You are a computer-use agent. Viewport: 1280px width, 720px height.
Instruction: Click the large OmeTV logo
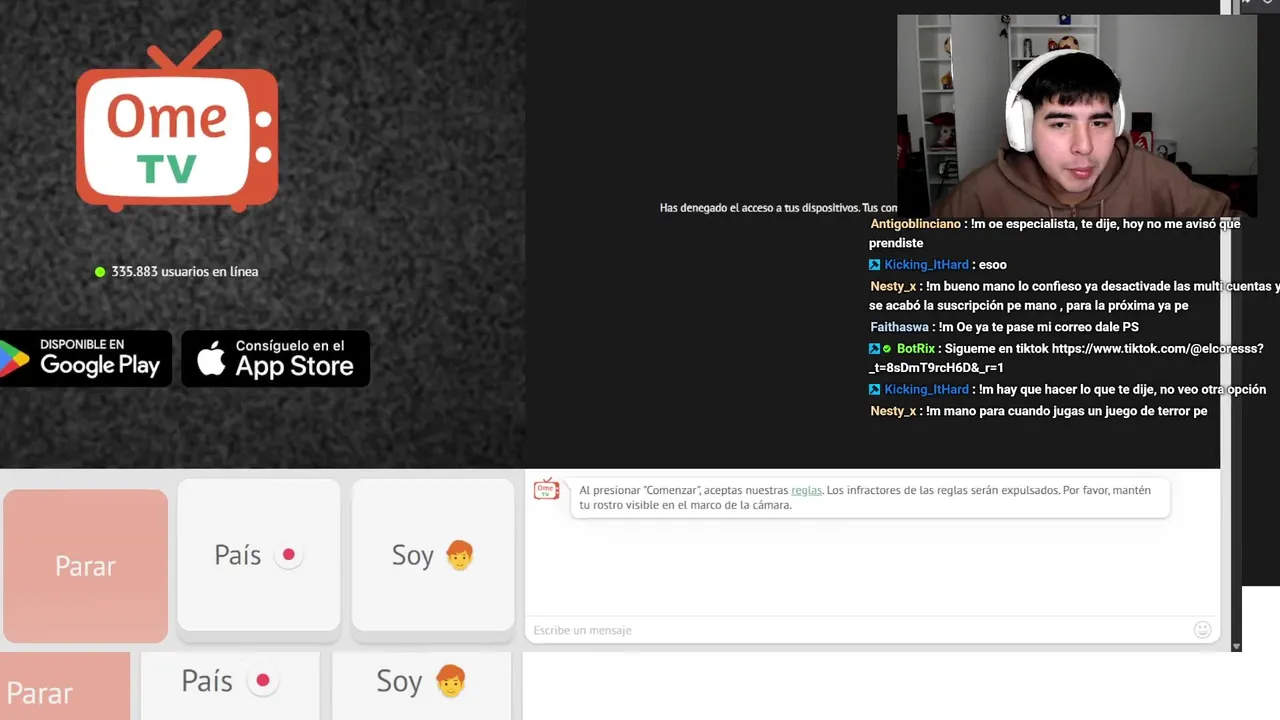point(177,121)
